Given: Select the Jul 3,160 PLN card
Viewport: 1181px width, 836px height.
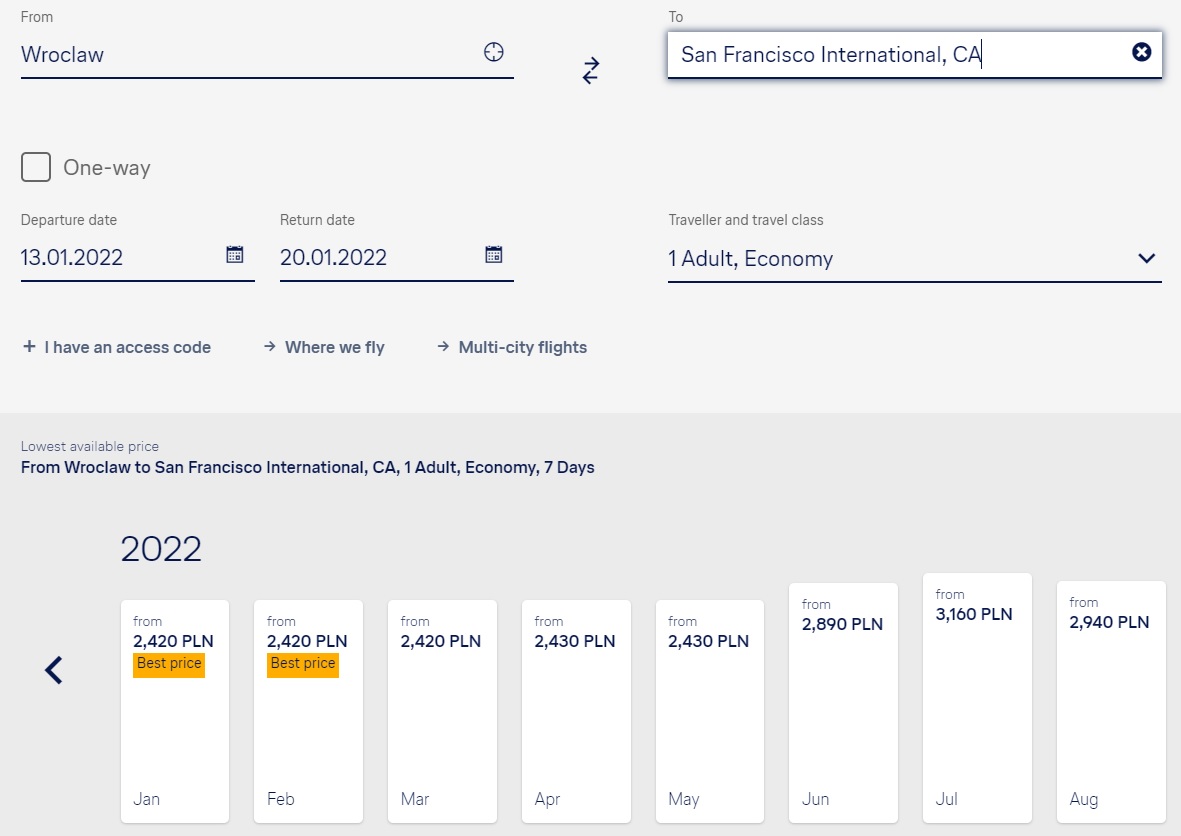Looking at the screenshot, I should (x=977, y=697).
